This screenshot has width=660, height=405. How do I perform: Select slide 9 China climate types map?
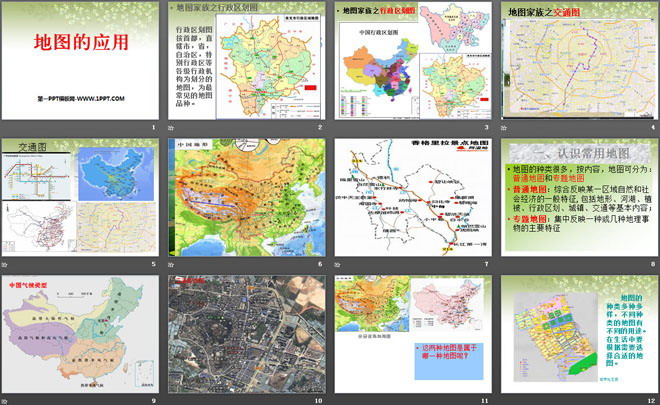(x=81, y=339)
